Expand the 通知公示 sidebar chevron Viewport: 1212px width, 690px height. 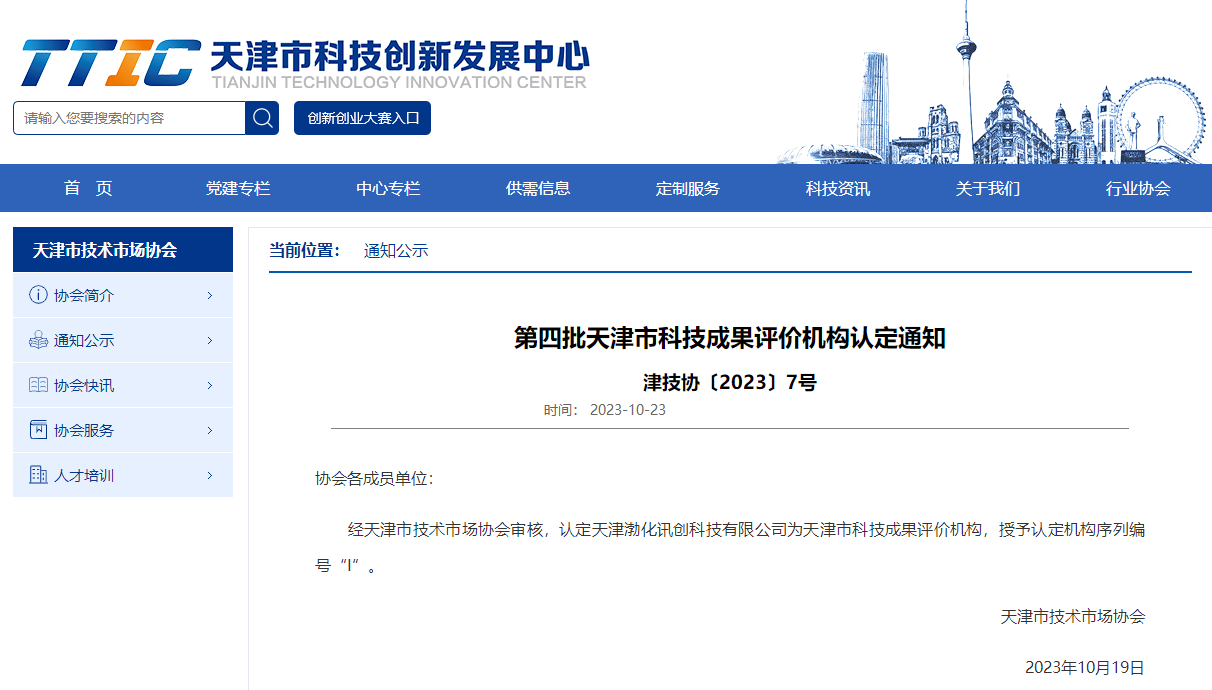click(x=209, y=340)
